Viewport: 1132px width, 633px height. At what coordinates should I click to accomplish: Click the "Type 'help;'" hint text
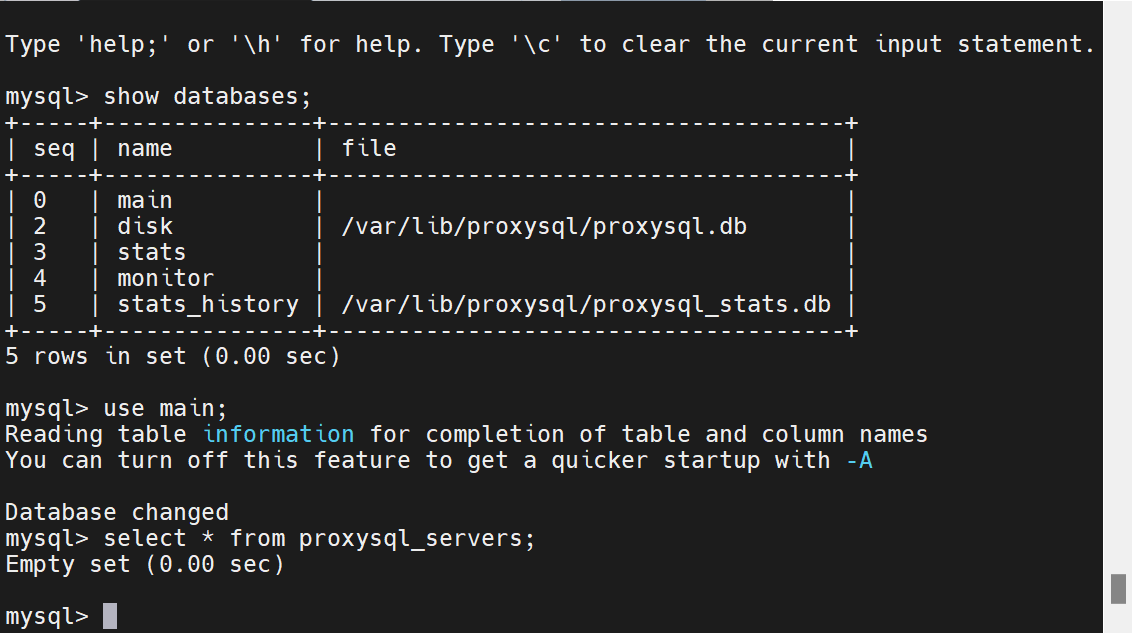point(88,45)
